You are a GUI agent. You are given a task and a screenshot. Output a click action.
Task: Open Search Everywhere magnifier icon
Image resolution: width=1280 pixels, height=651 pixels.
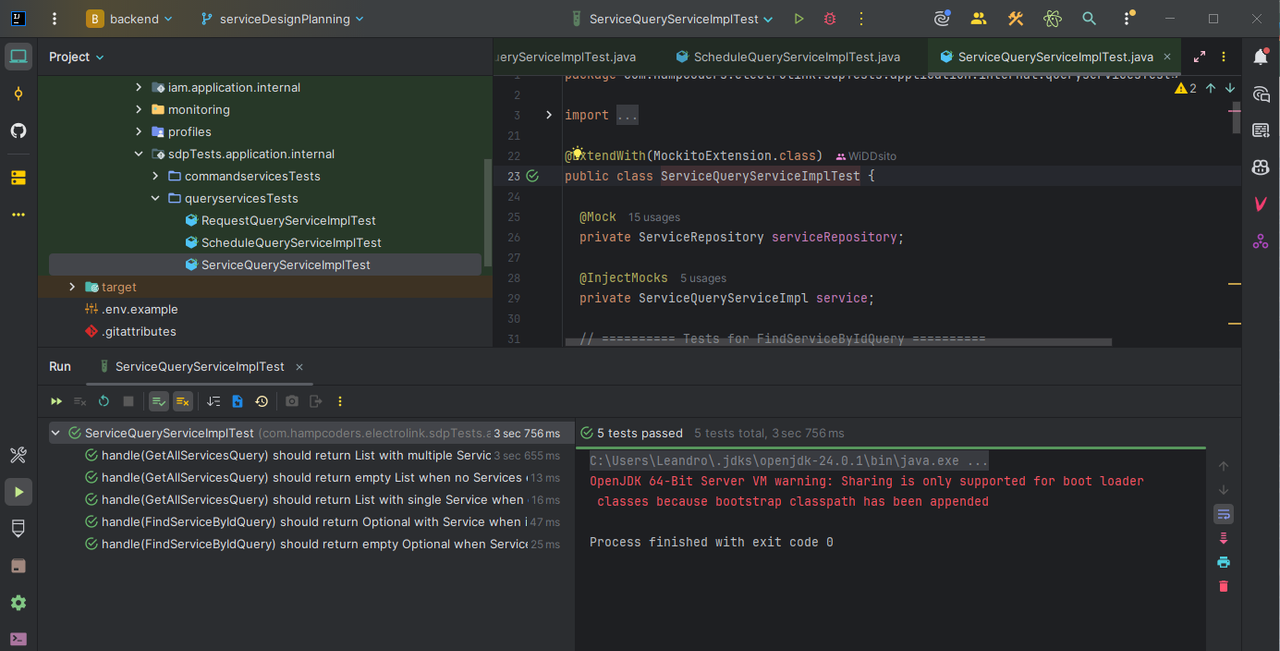[x=1089, y=19]
